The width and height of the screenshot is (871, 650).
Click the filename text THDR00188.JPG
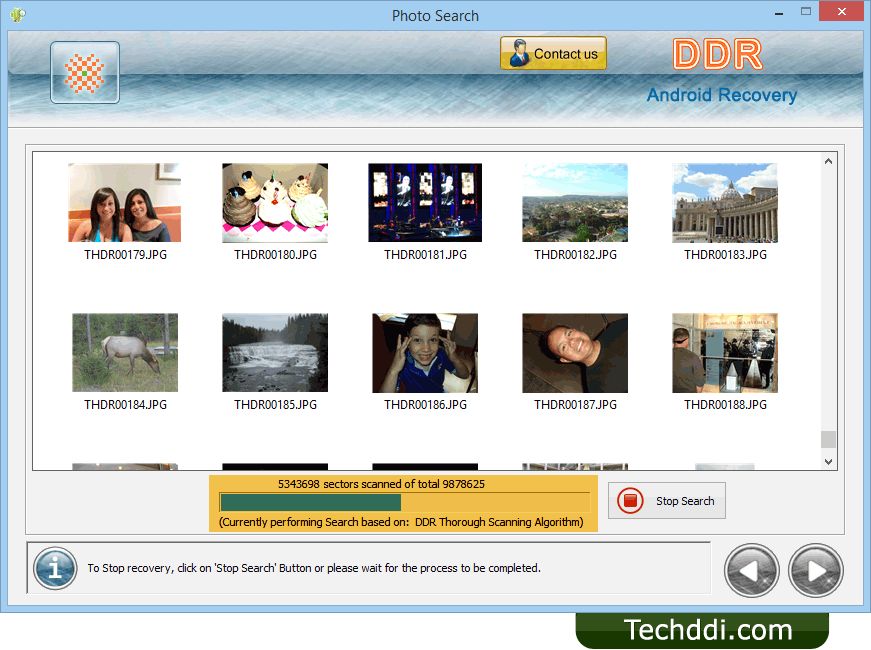[725, 404]
